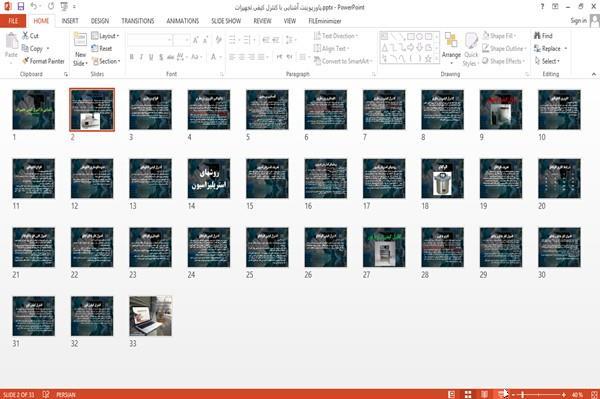This screenshot has width=600, height=399.
Task: Open the FILEminimizer tab
Action: coord(325,21)
